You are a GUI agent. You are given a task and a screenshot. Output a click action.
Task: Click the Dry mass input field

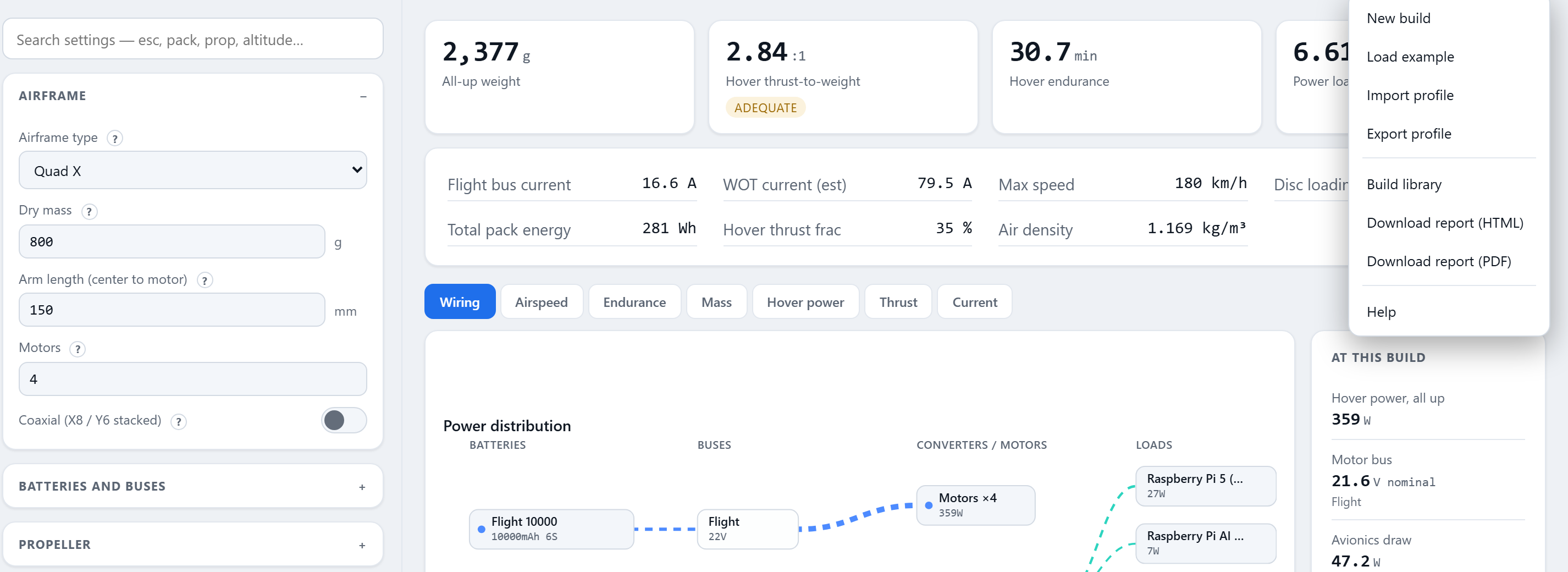(172, 242)
